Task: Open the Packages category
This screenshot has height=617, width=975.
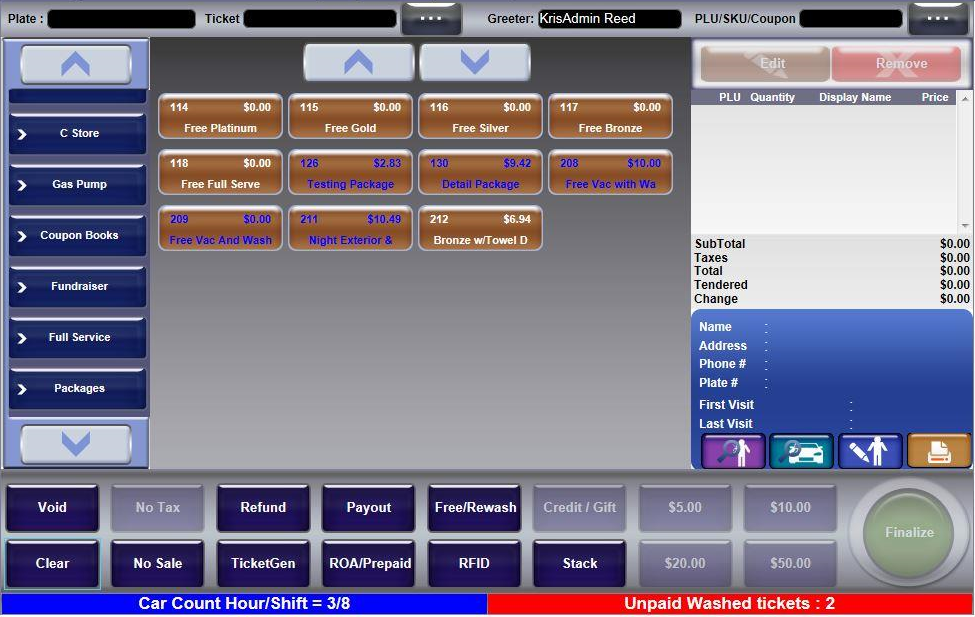Action: [x=78, y=389]
